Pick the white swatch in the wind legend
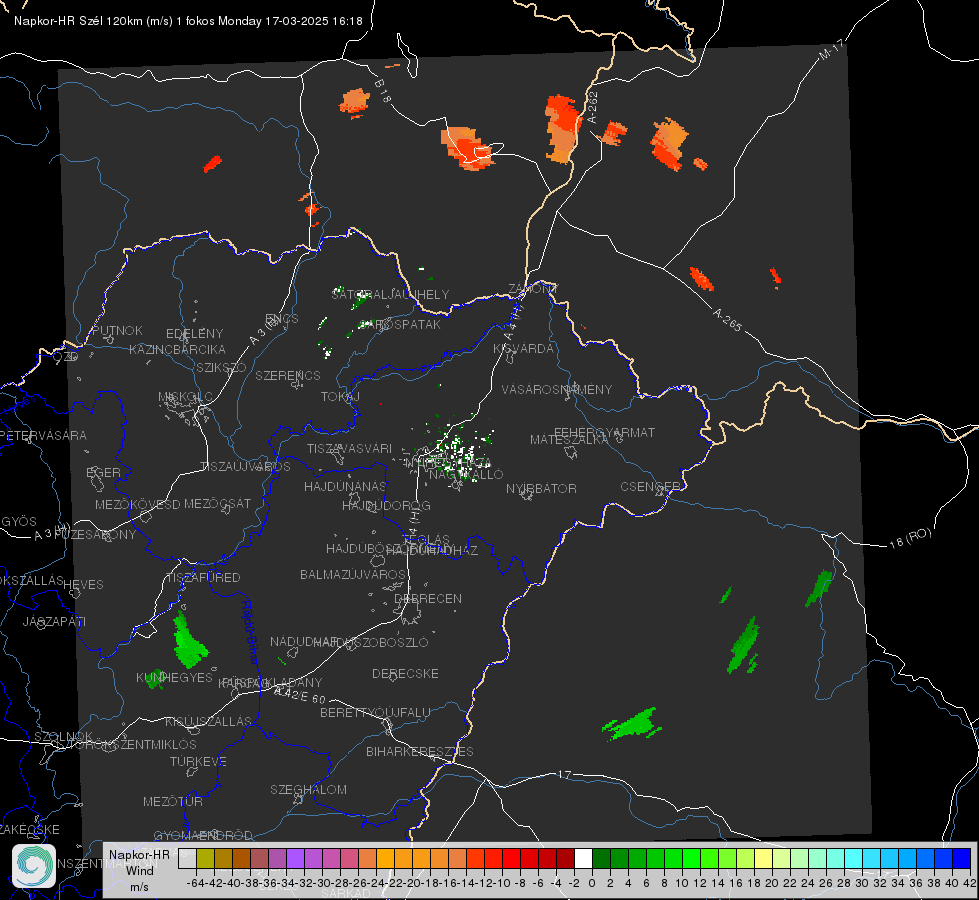 [583, 858]
